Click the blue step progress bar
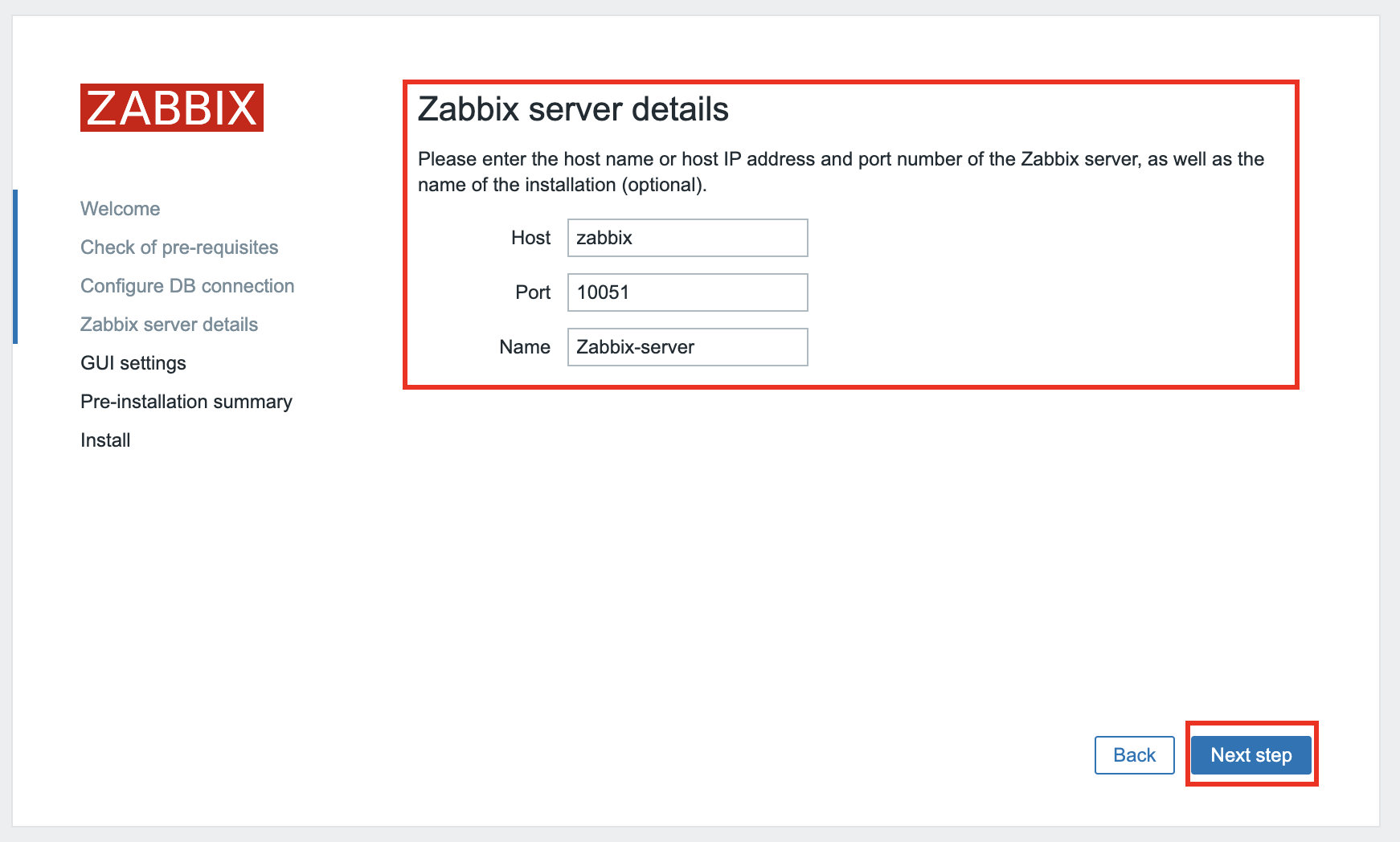The height and width of the screenshot is (842, 1400). (15, 267)
